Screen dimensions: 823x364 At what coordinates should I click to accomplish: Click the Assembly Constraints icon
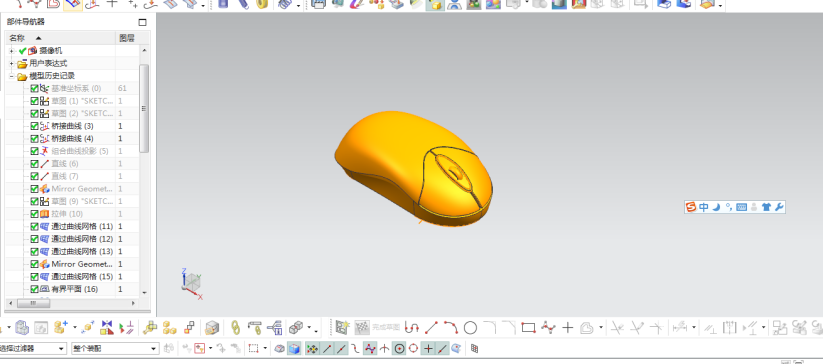126,328
